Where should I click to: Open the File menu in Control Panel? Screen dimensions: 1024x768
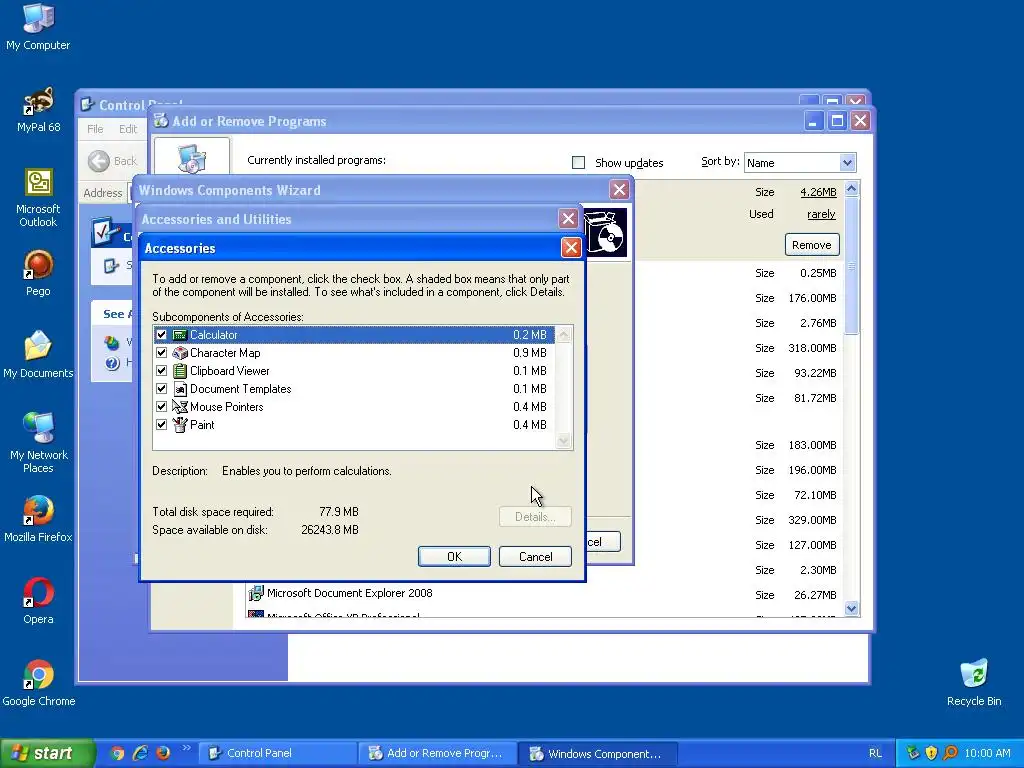pos(95,129)
